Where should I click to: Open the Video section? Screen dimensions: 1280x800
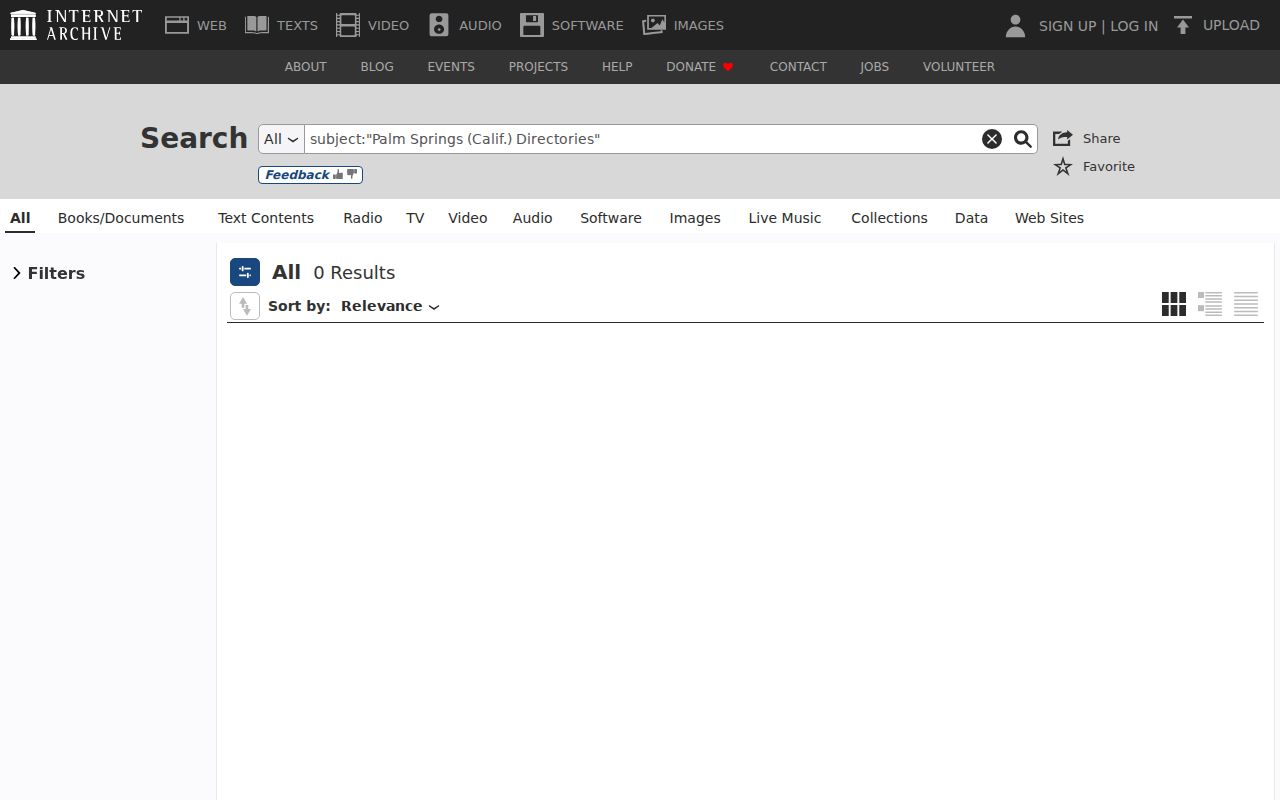click(x=372, y=25)
